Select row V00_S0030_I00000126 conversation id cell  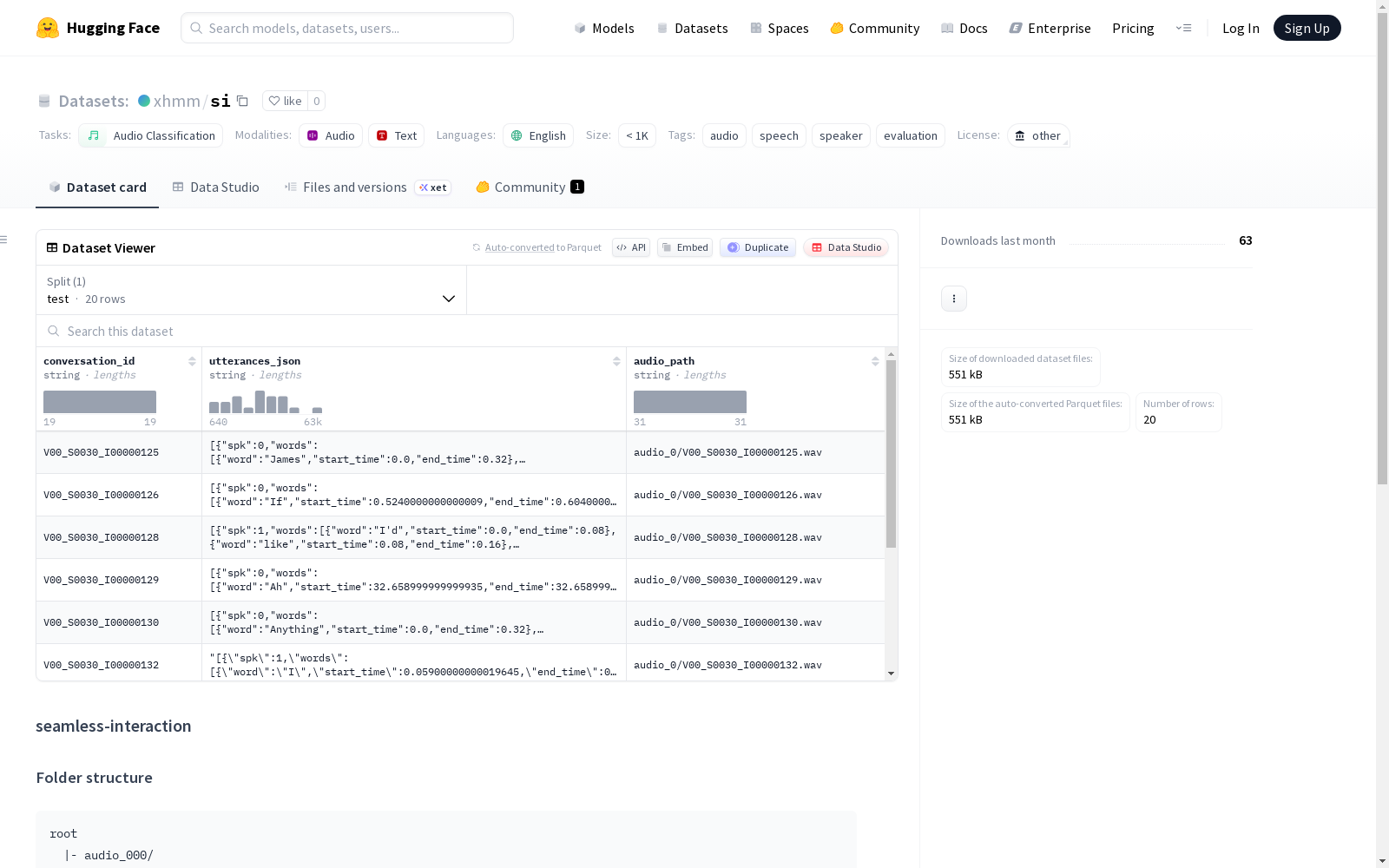119,495
